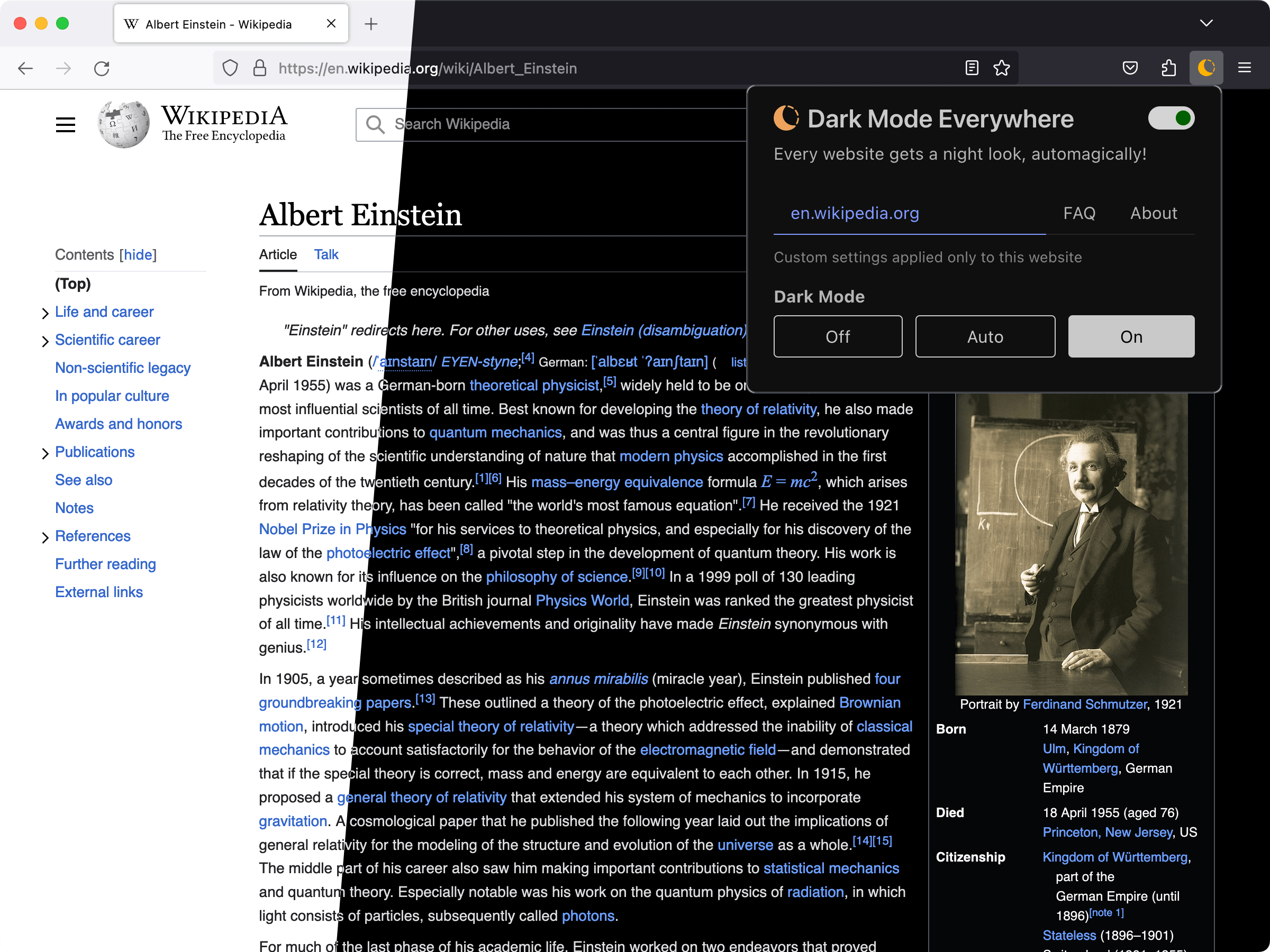
Task: Open the quantum mechanics link
Action: [x=495, y=432]
